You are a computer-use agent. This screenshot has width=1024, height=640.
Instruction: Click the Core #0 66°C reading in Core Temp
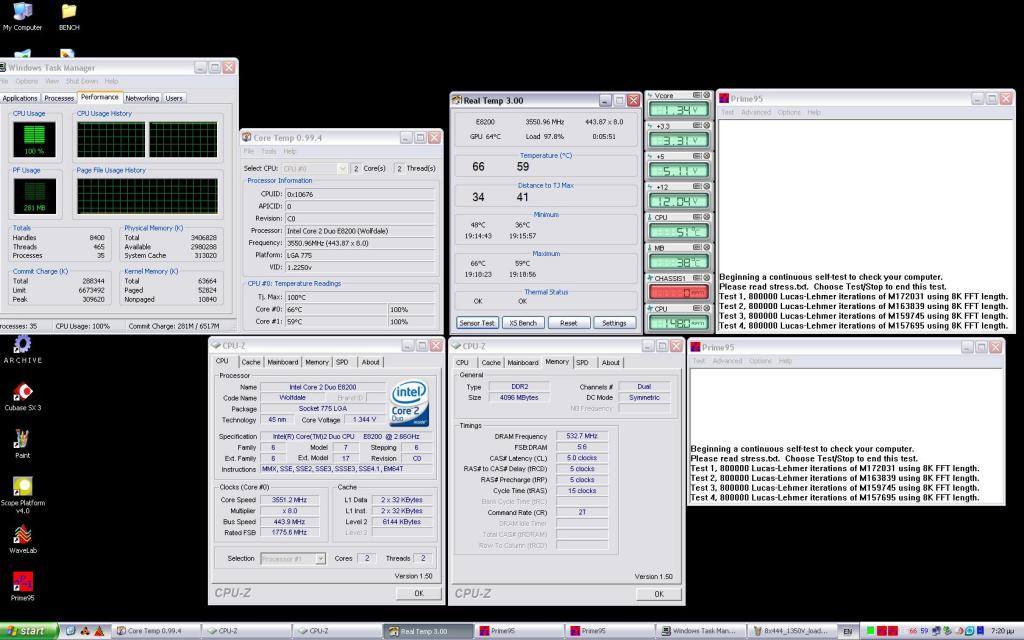pyautogui.click(x=336, y=310)
